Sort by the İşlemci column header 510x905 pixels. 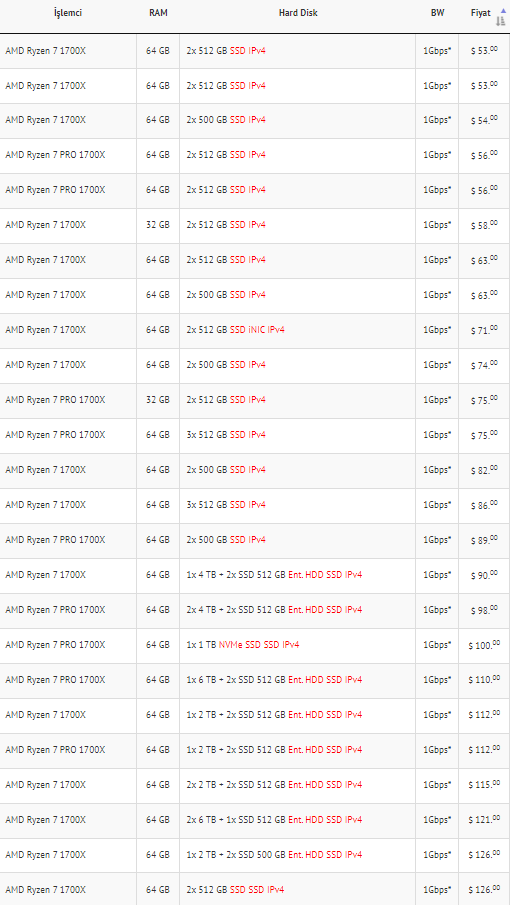(x=68, y=13)
